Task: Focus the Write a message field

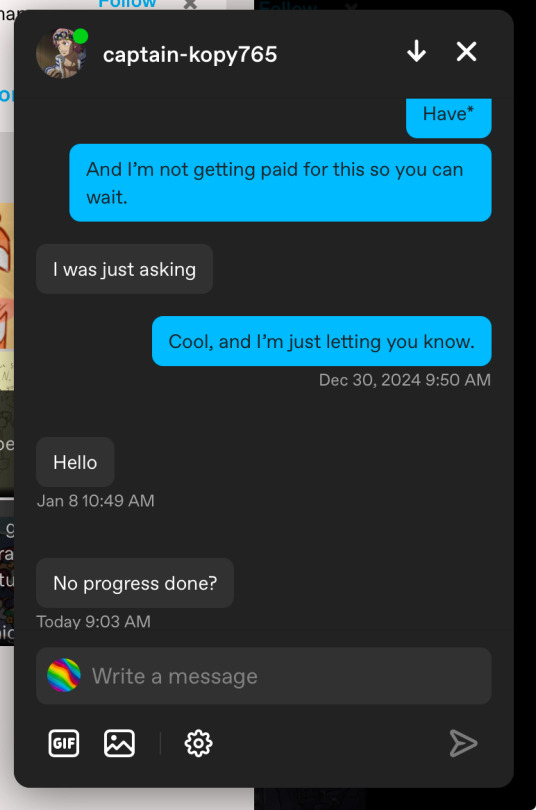Action: 264,676
